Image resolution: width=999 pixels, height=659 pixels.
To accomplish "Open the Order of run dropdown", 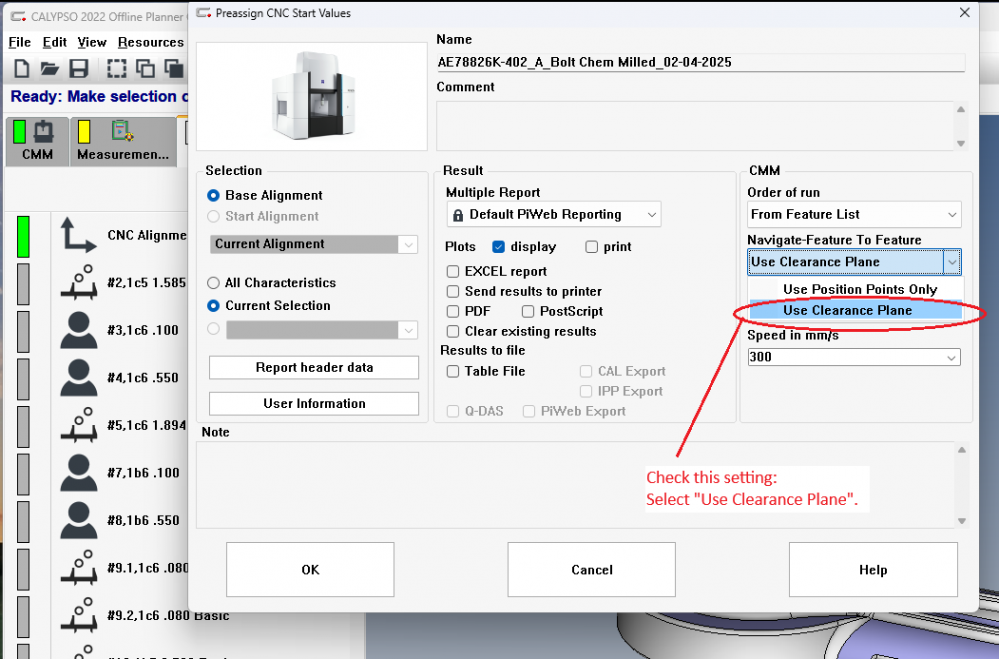I will 853,214.
